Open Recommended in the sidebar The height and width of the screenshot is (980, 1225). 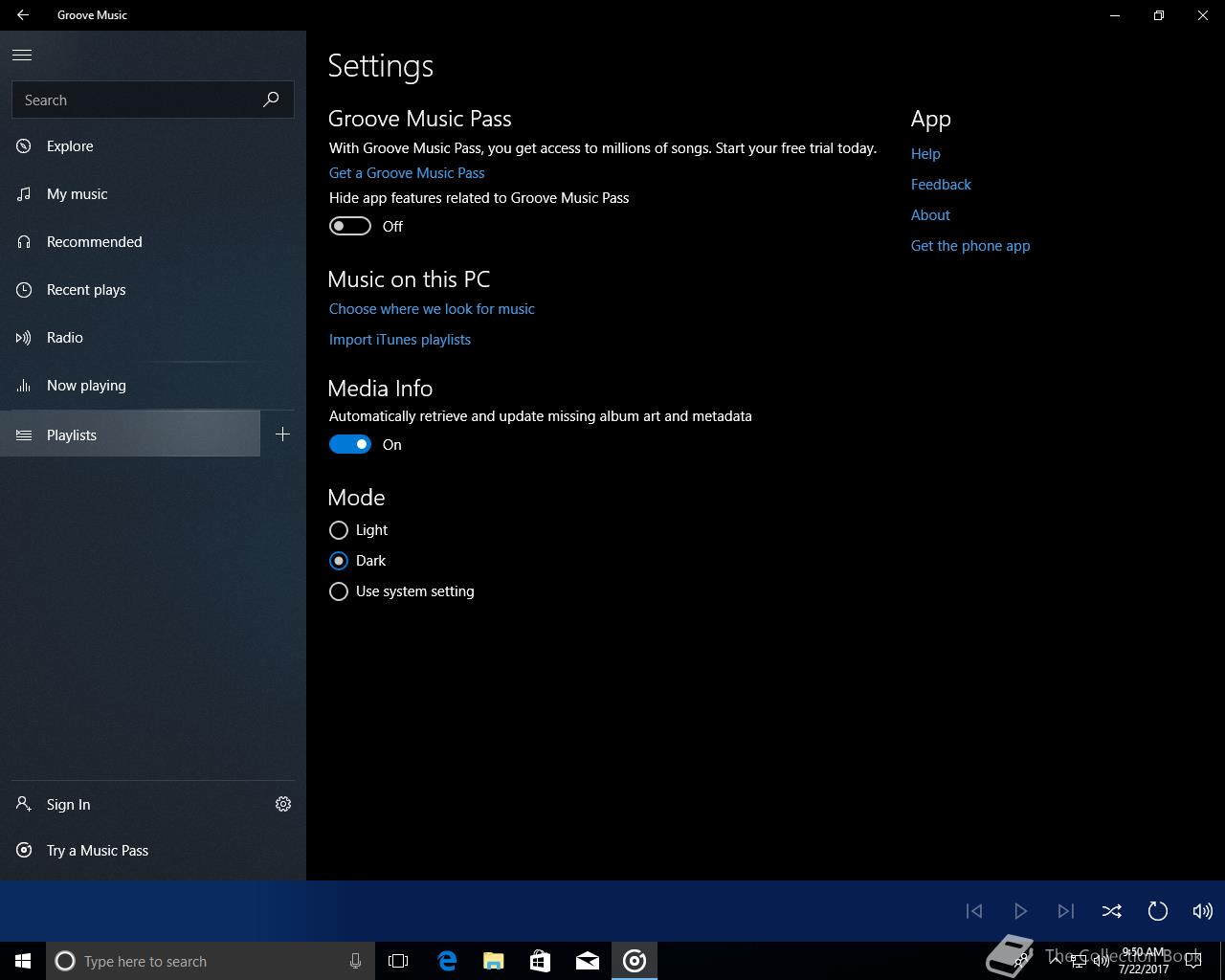click(153, 242)
